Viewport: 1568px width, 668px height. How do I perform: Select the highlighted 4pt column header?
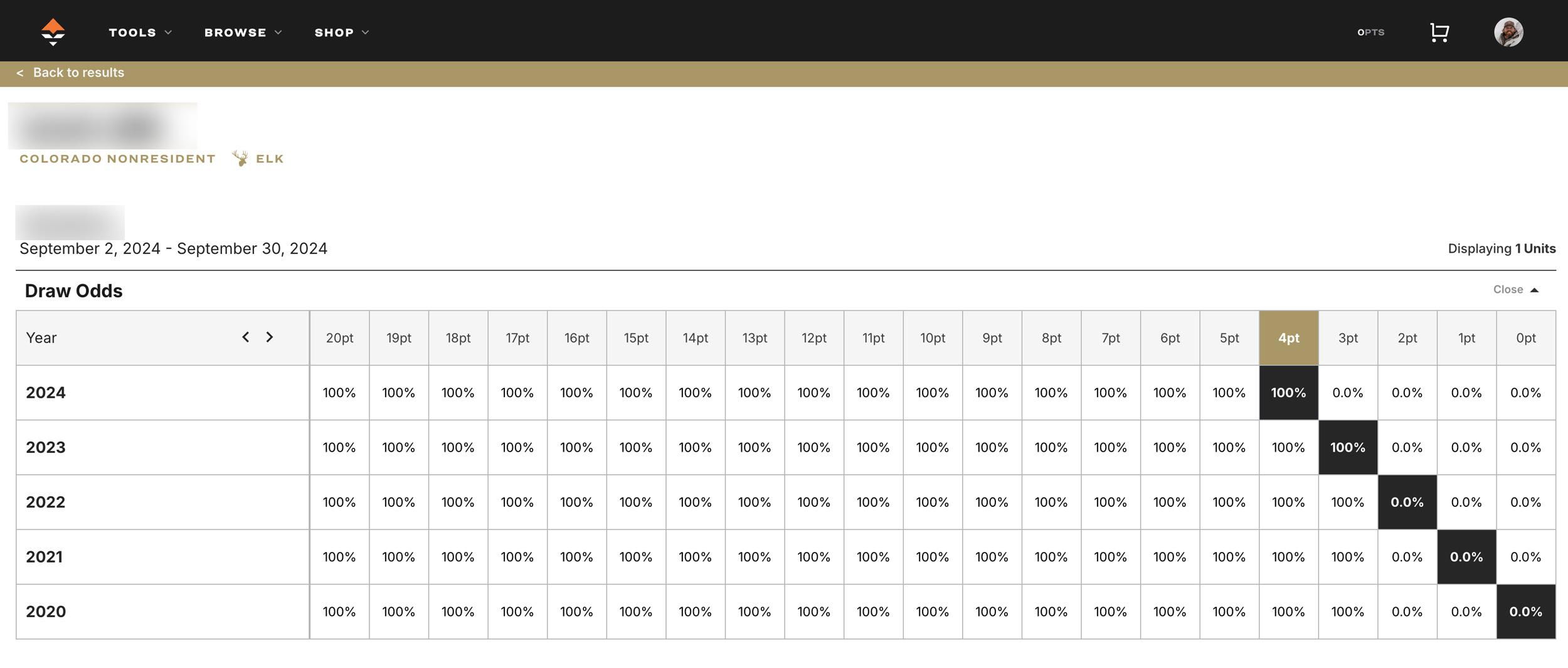coord(1288,337)
